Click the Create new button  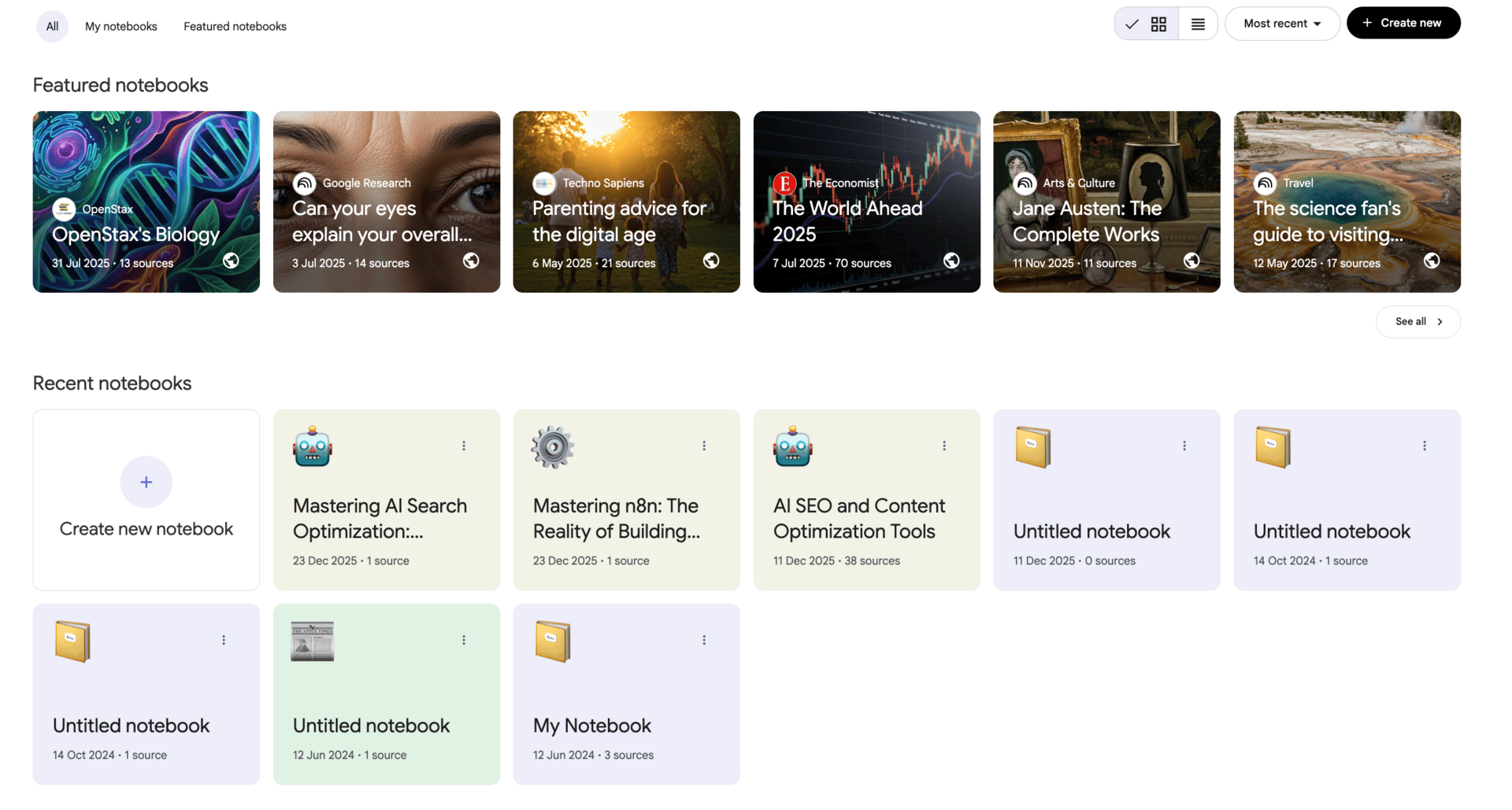click(x=1403, y=23)
